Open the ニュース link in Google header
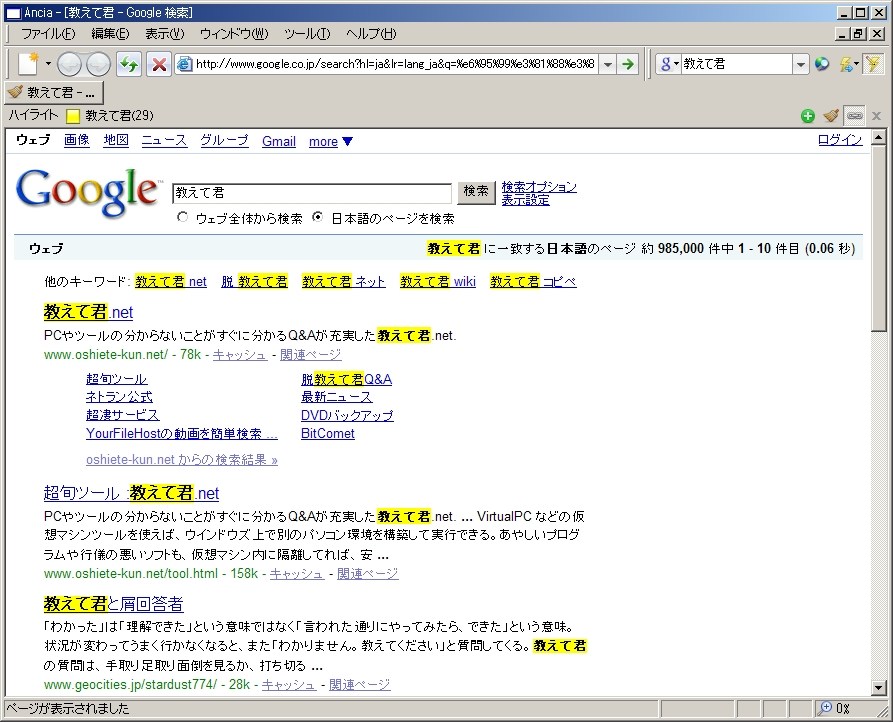Viewport: 893px width, 722px height. tap(164, 141)
